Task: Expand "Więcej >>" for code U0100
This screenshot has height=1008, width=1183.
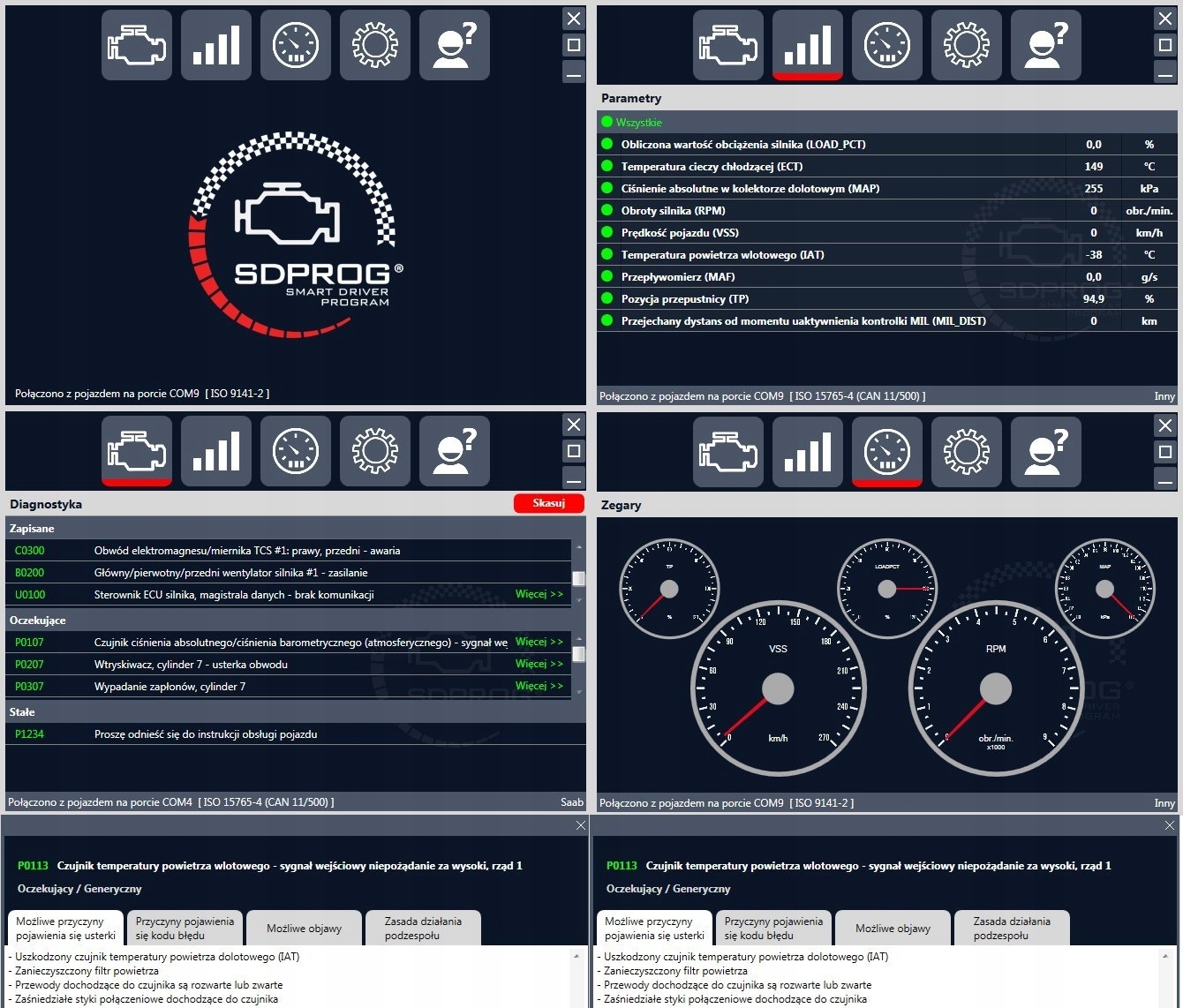Action: pyautogui.click(x=539, y=594)
